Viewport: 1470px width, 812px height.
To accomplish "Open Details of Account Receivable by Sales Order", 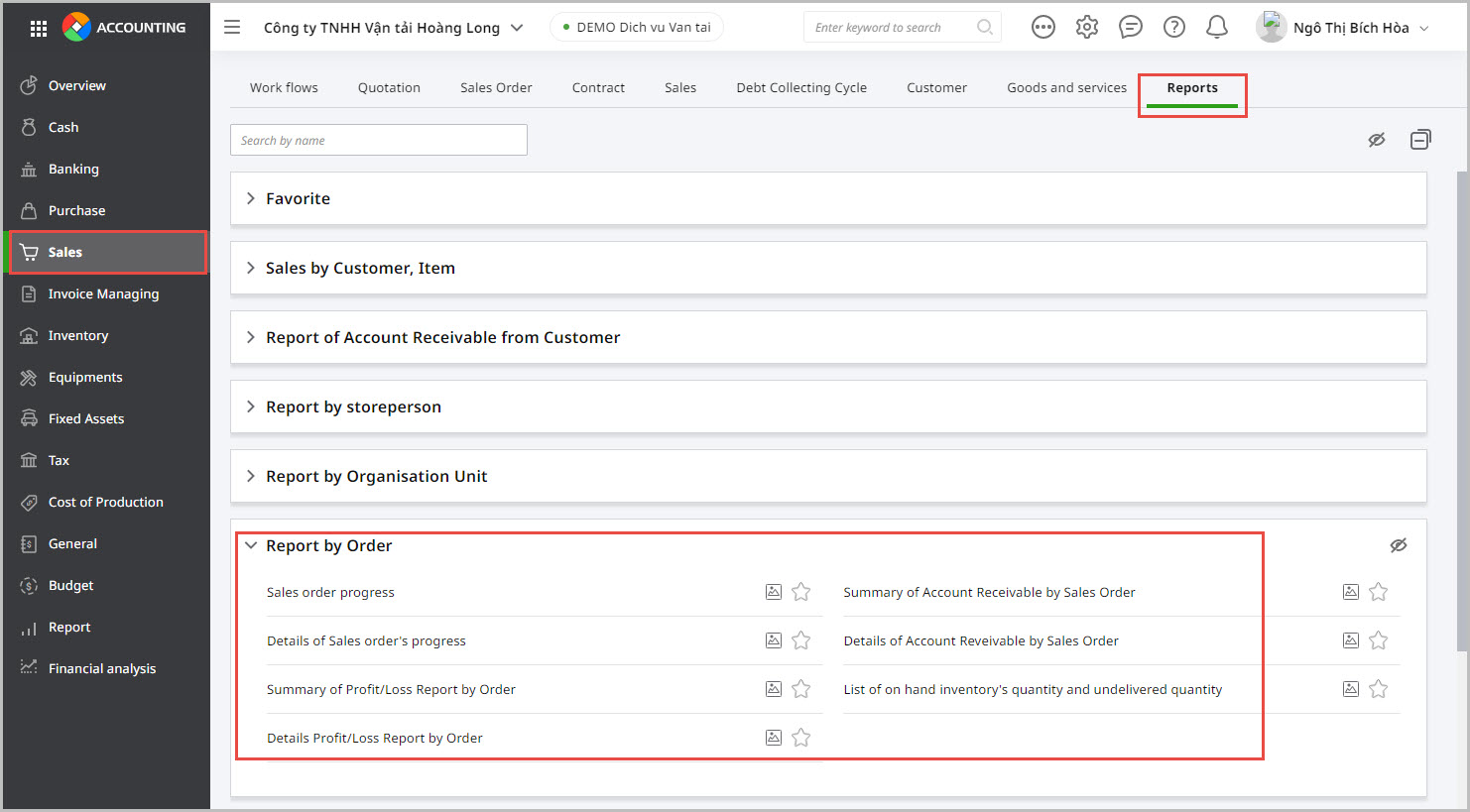I will (x=981, y=640).
